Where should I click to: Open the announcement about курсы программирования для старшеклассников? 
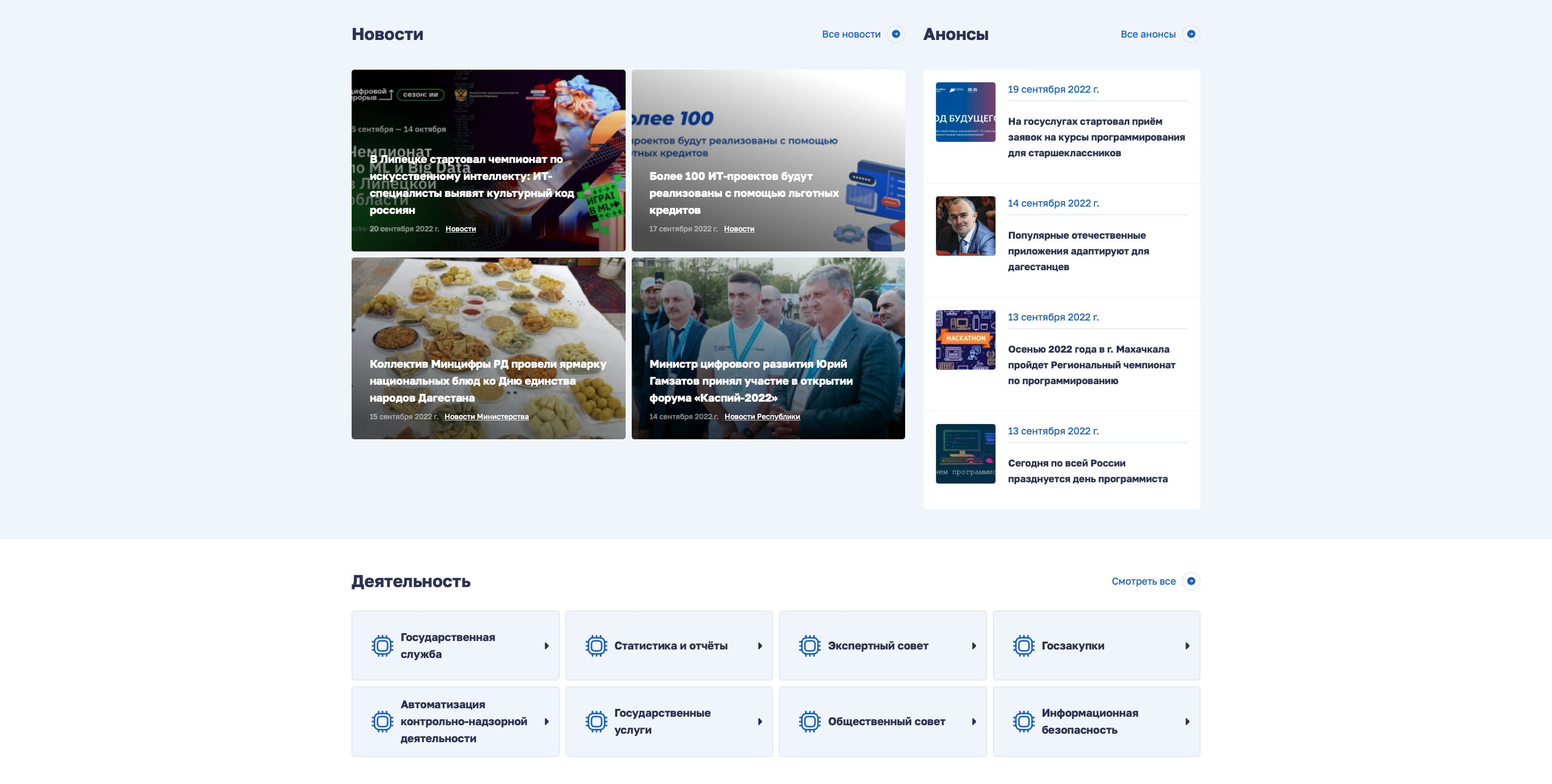(x=1096, y=138)
